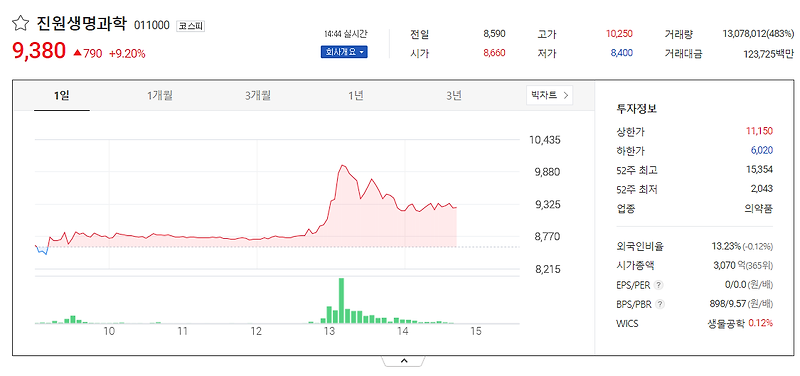
Task: Click the change percentage +9.20%
Action: click(x=127, y=53)
